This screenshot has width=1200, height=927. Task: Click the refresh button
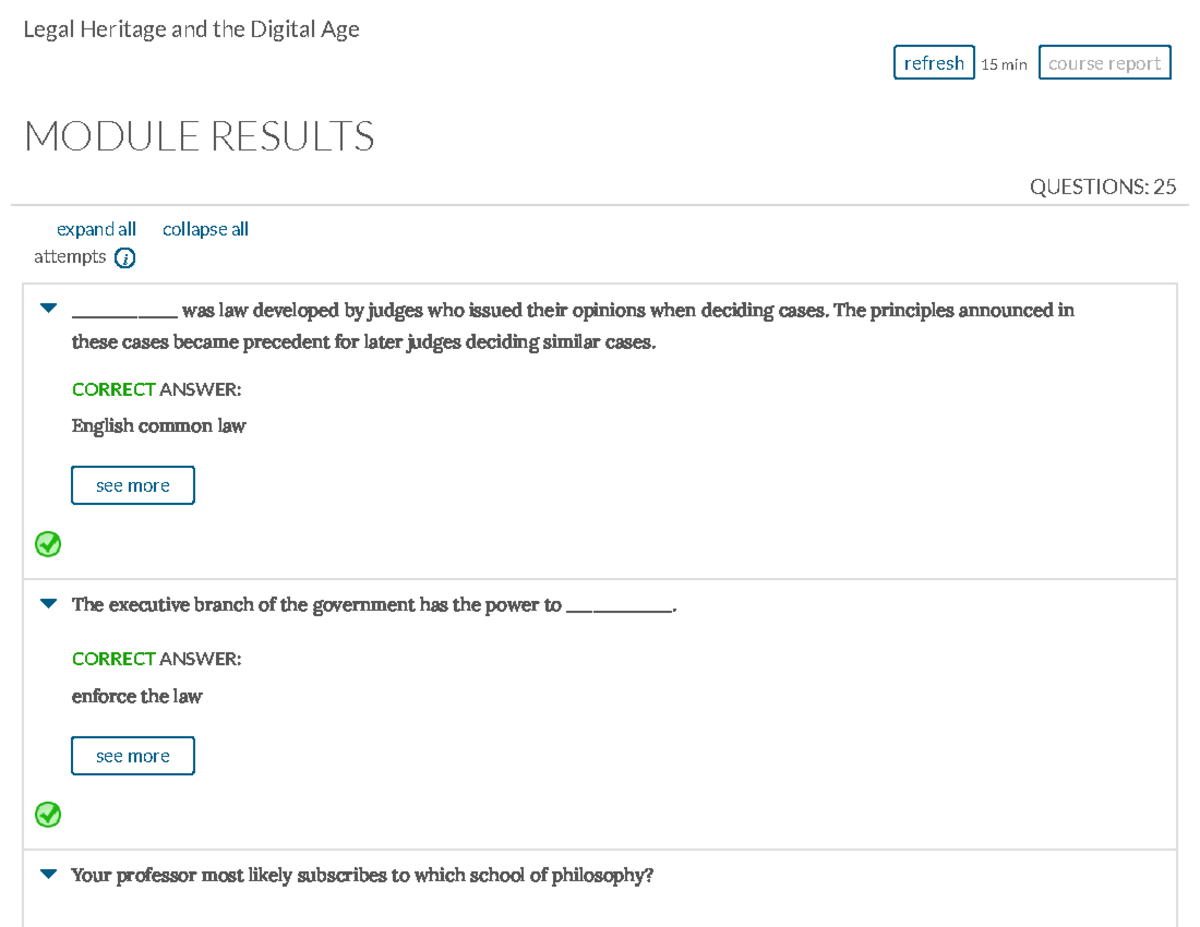(x=933, y=62)
